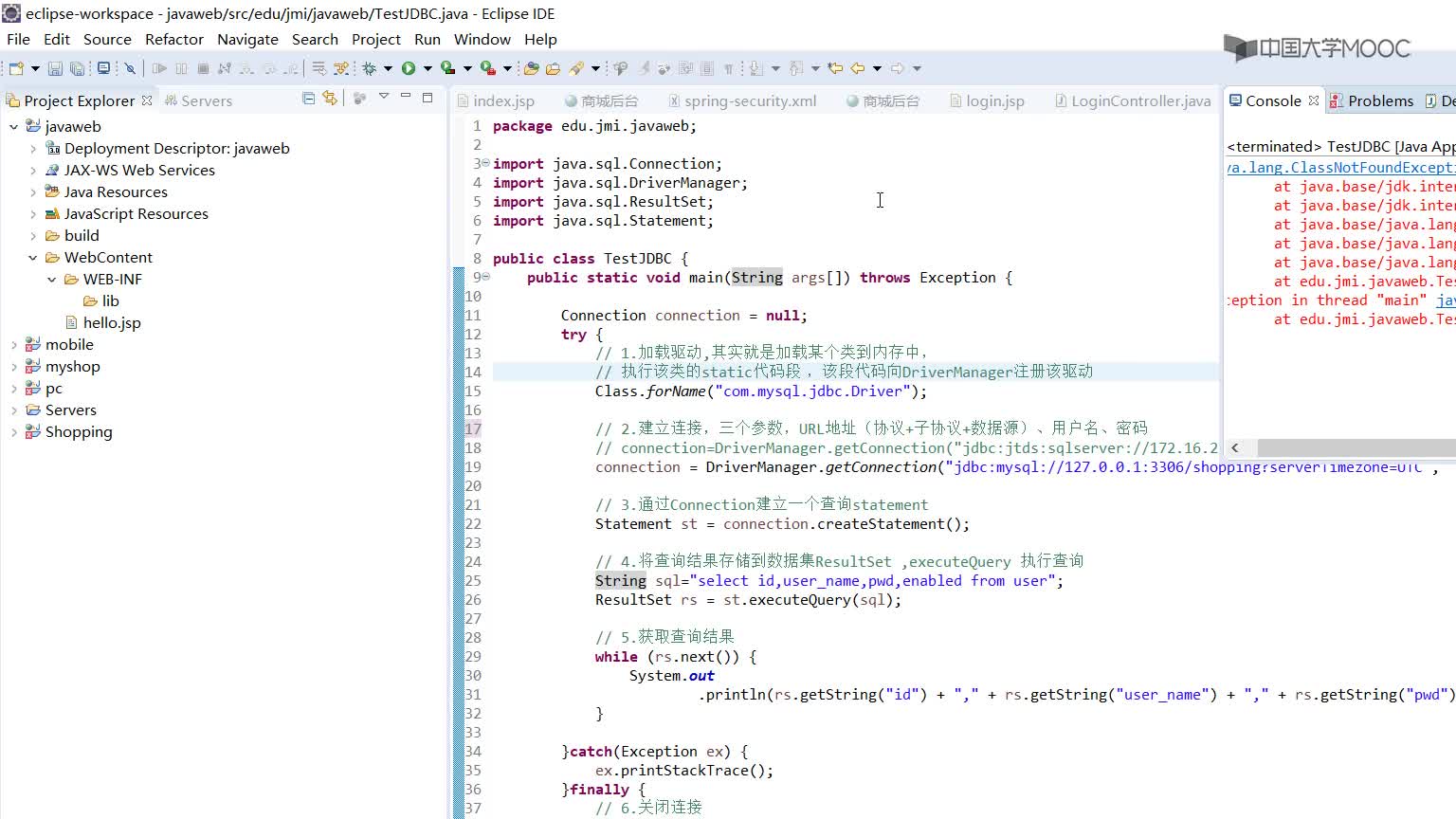1456x819 pixels.
Task: Click the Last Edit Location icon
Action: 835,68
